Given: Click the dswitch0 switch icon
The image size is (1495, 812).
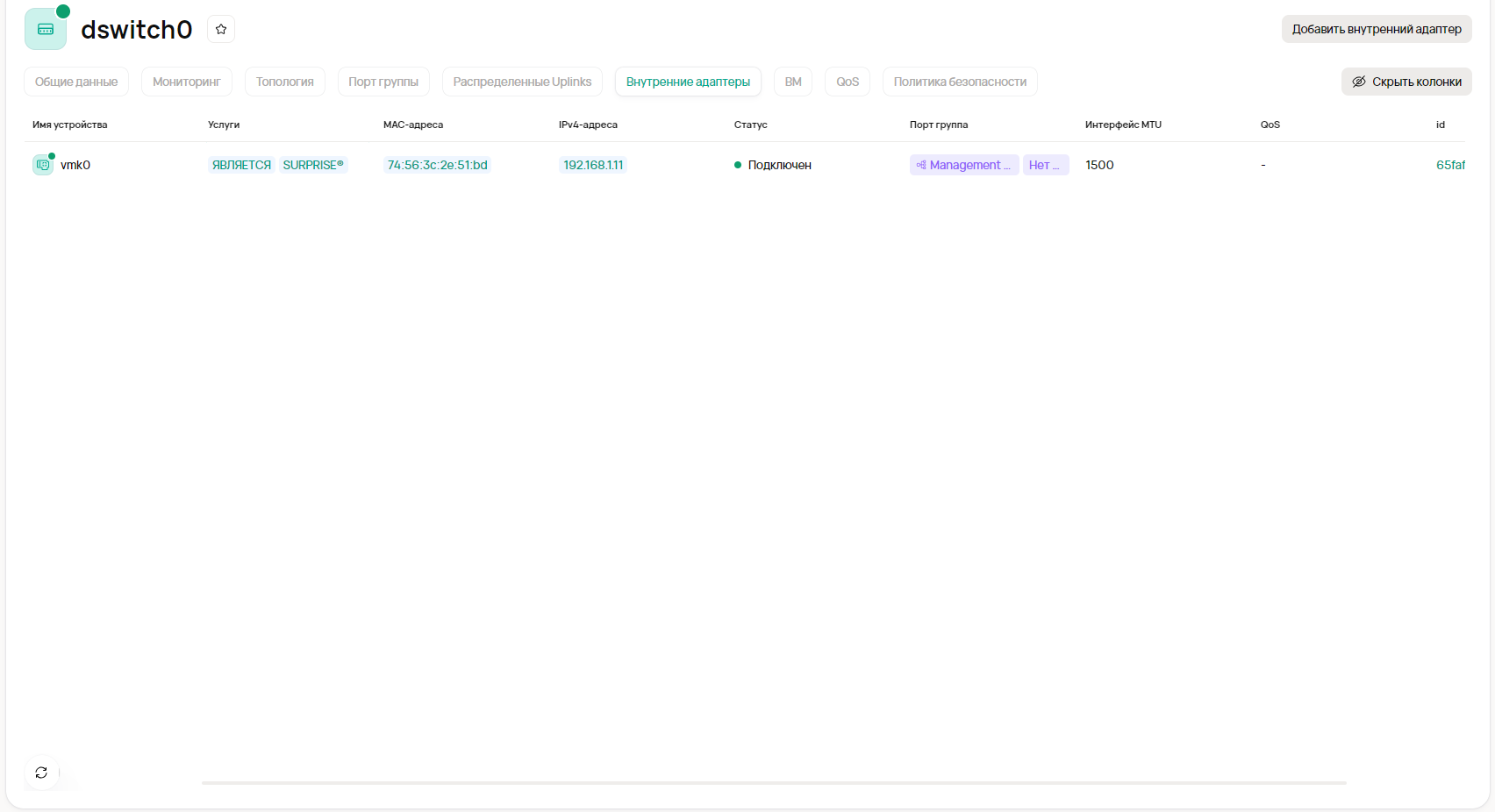Looking at the screenshot, I should [46, 29].
